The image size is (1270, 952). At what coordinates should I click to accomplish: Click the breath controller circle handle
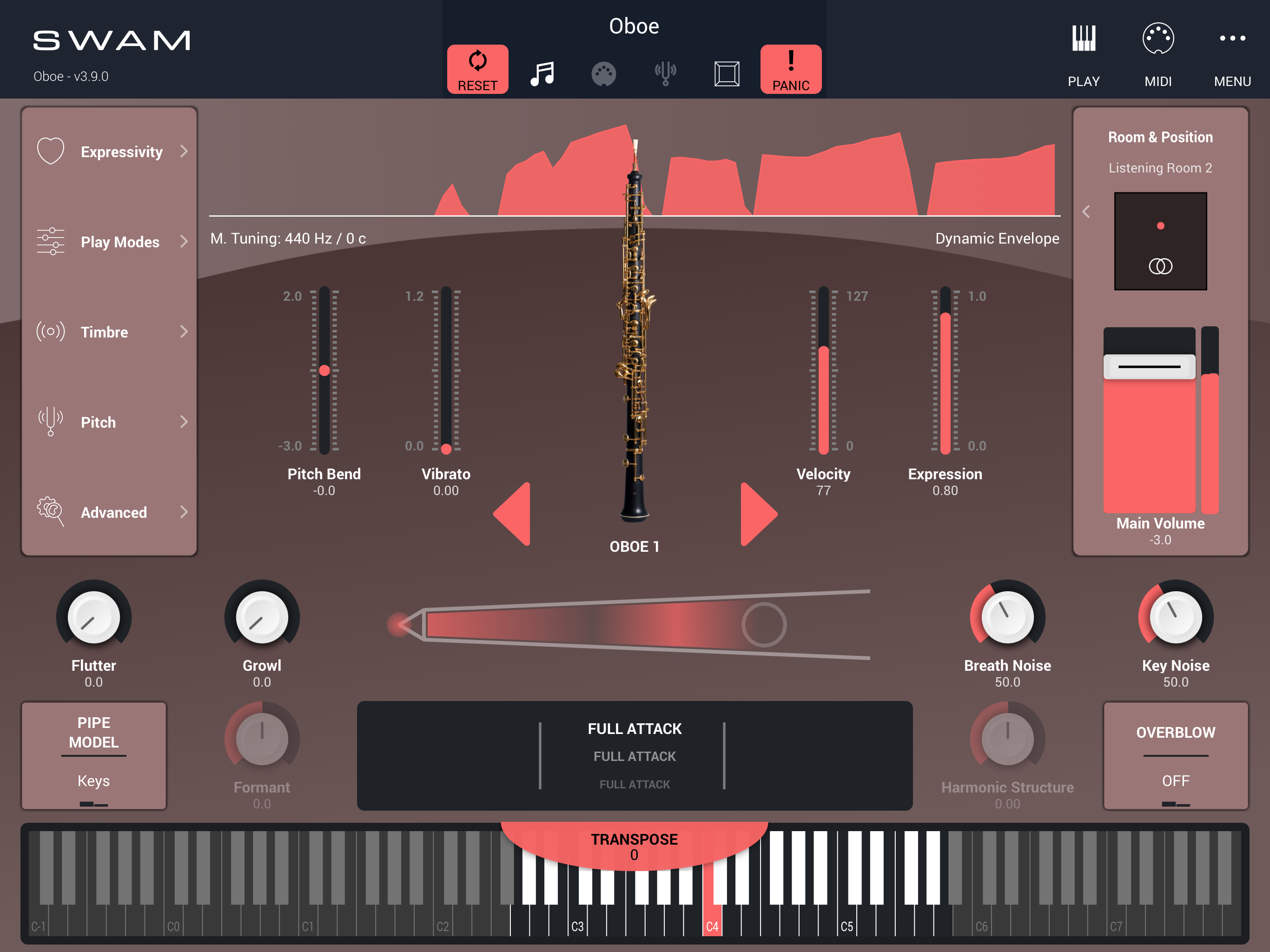(x=764, y=624)
